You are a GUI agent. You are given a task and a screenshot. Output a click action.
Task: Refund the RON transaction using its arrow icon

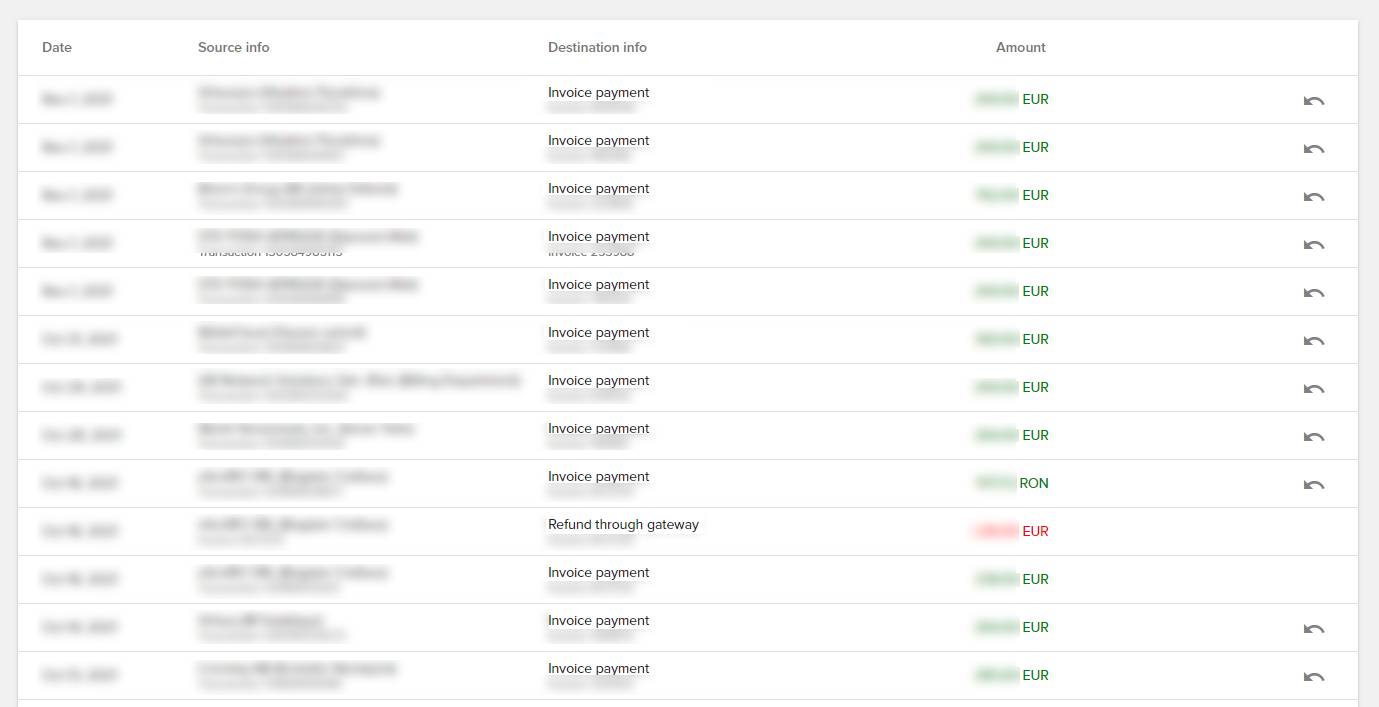1313,484
